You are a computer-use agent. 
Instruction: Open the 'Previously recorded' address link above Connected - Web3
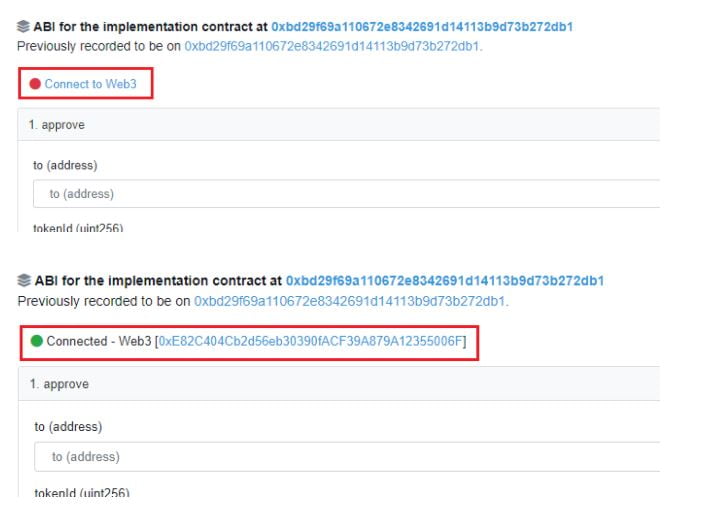(x=350, y=300)
